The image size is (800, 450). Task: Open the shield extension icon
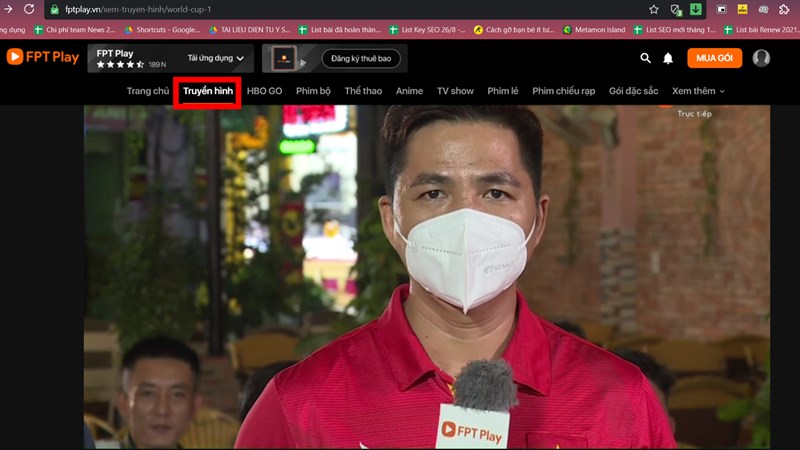pyautogui.click(x=675, y=9)
